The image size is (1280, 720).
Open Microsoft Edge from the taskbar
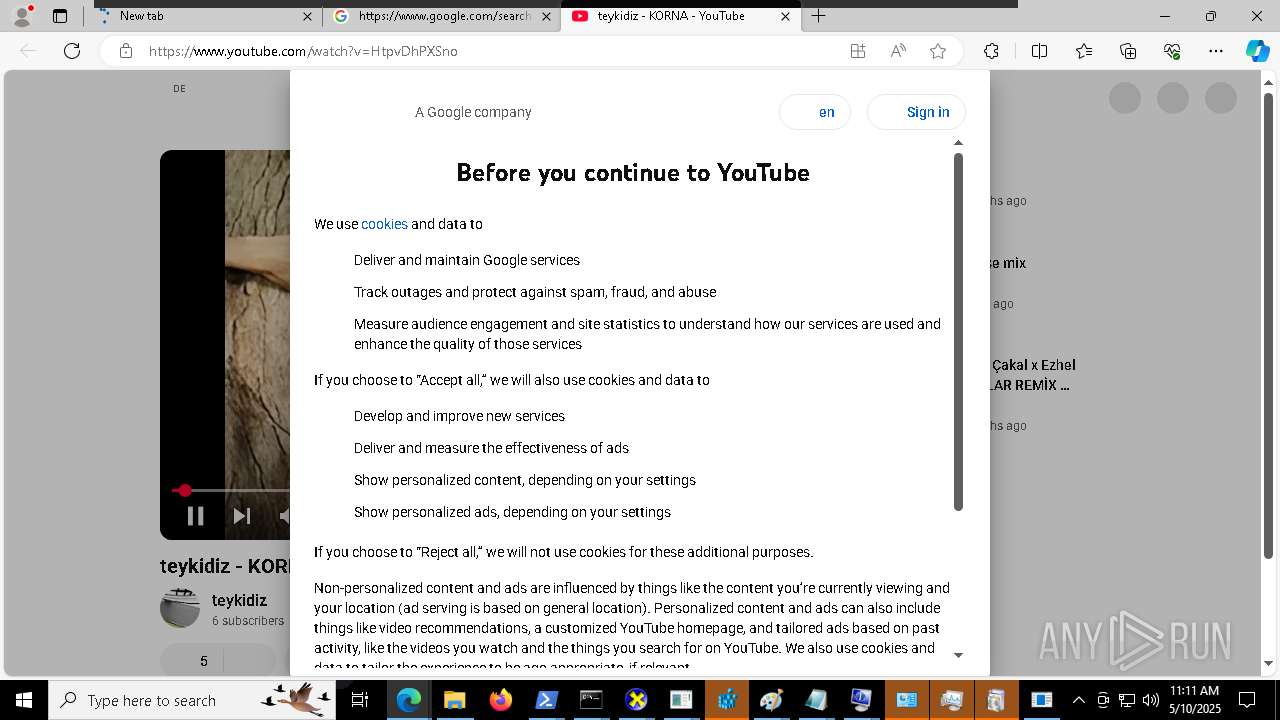click(x=409, y=700)
